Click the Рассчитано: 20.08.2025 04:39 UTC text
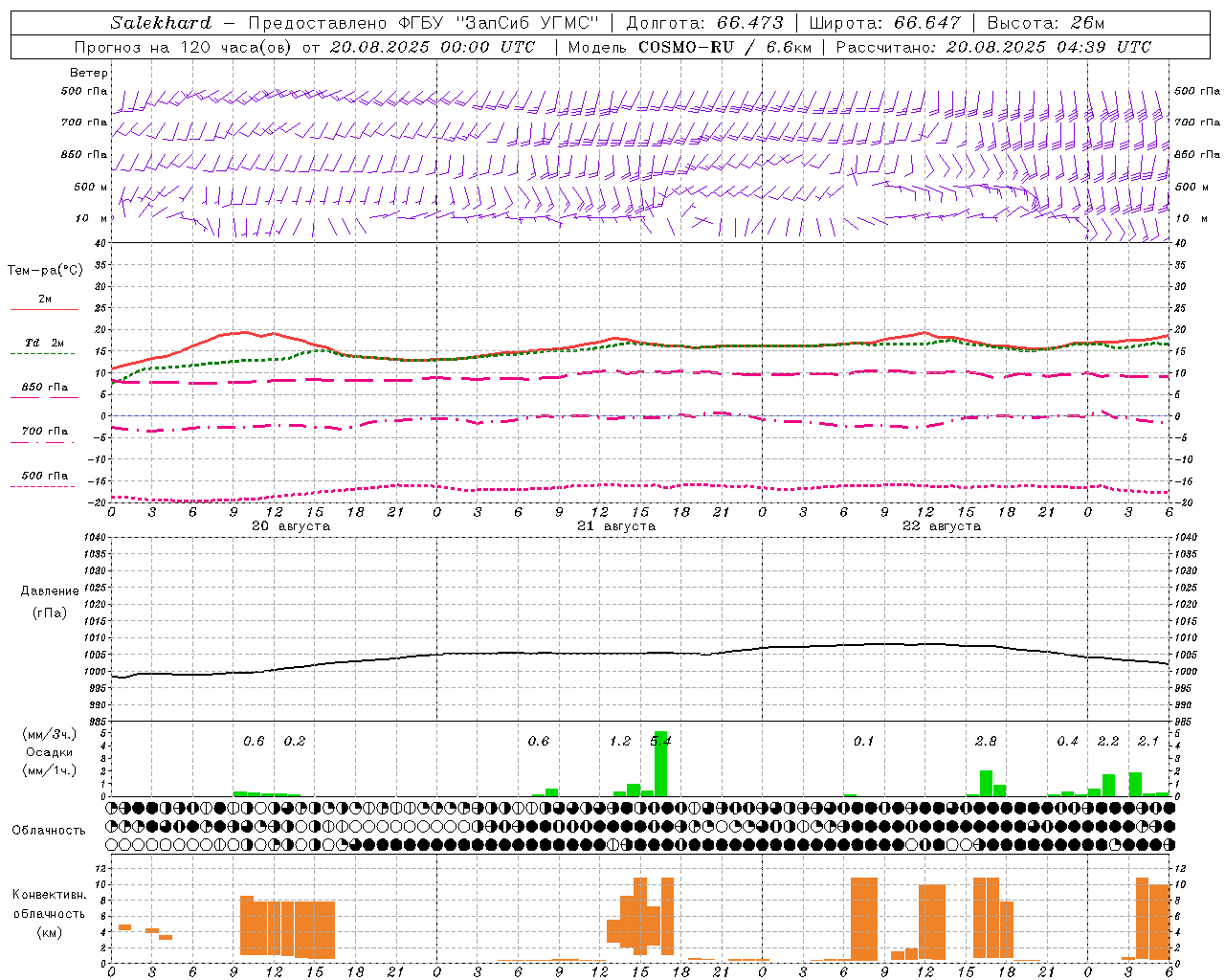The width and height of the screenshot is (1225, 980). (993, 47)
